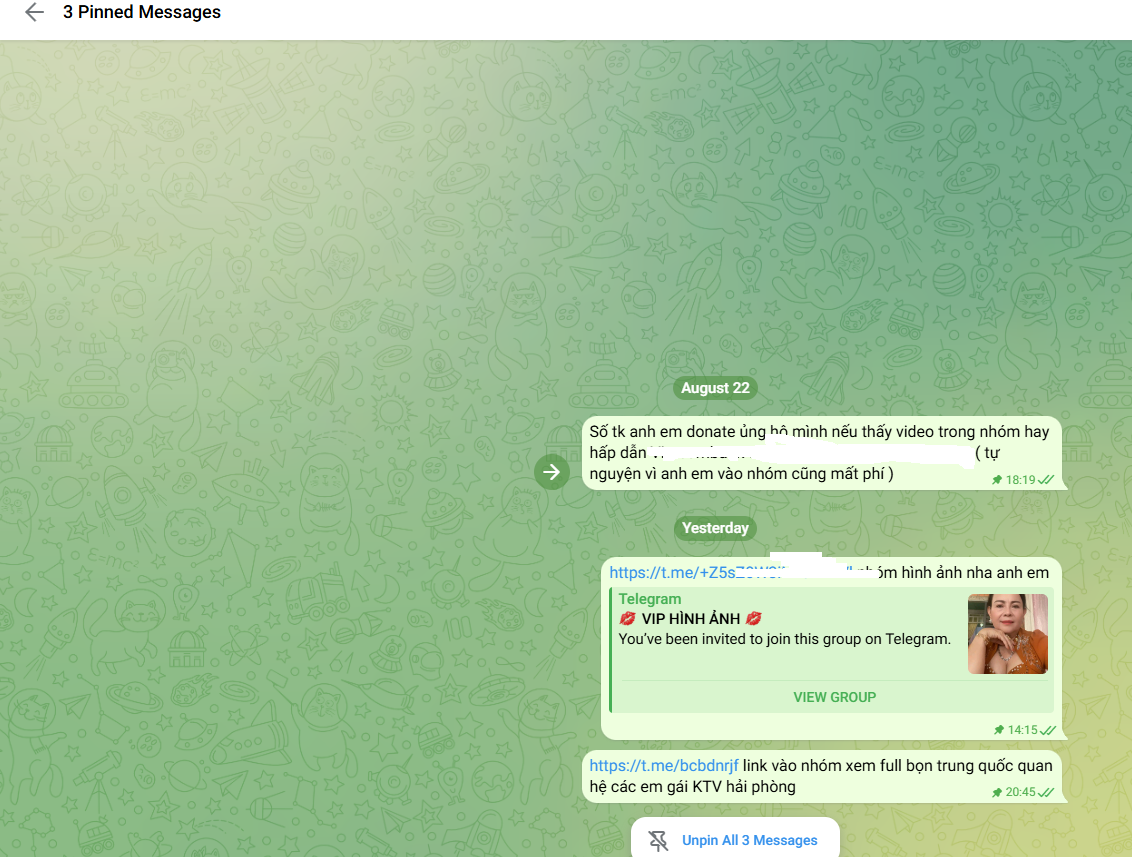Click the forward arrow beside the donate message
This screenshot has width=1132, height=857.
pos(551,472)
